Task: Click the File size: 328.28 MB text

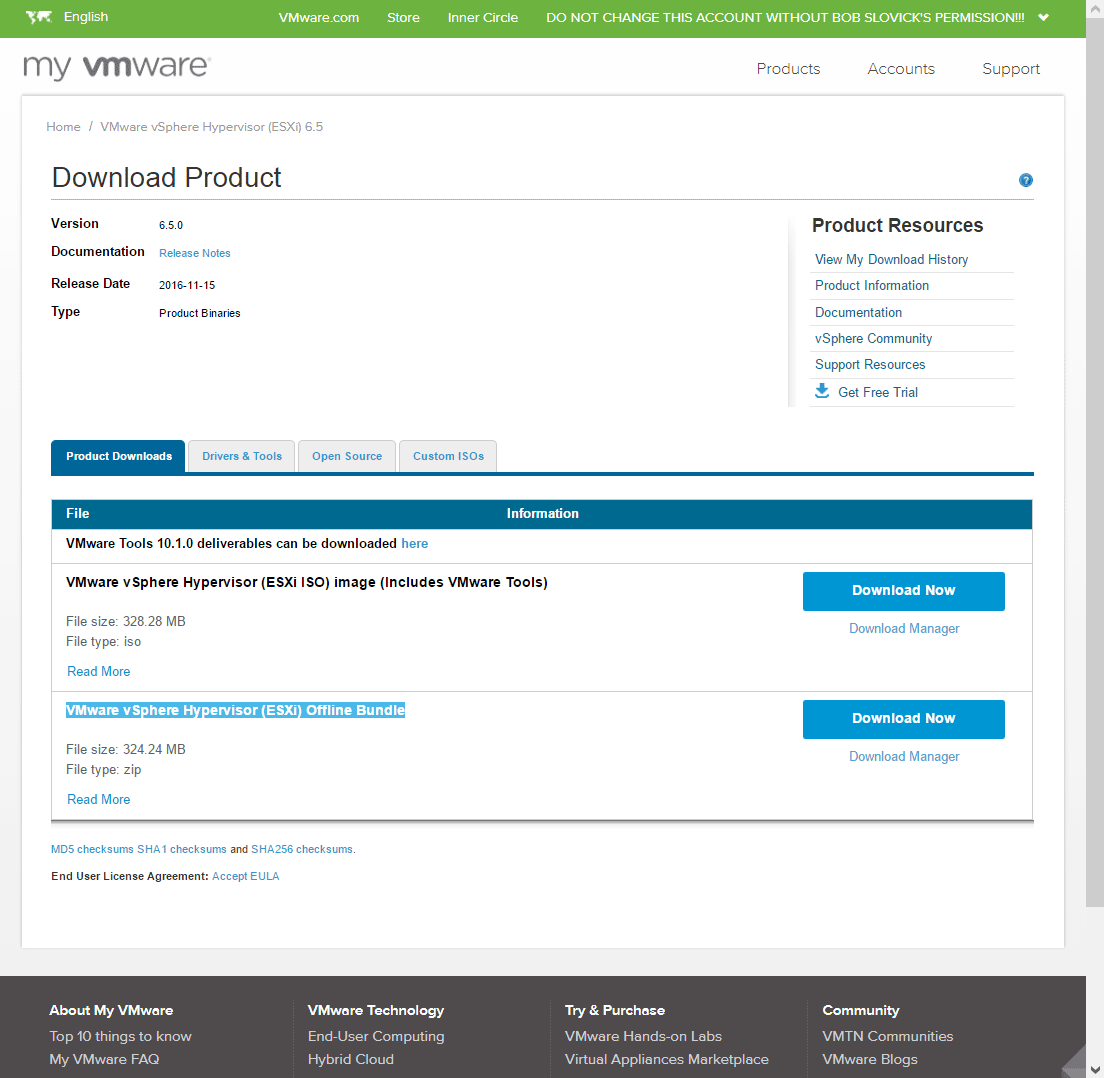Action: click(x=125, y=622)
